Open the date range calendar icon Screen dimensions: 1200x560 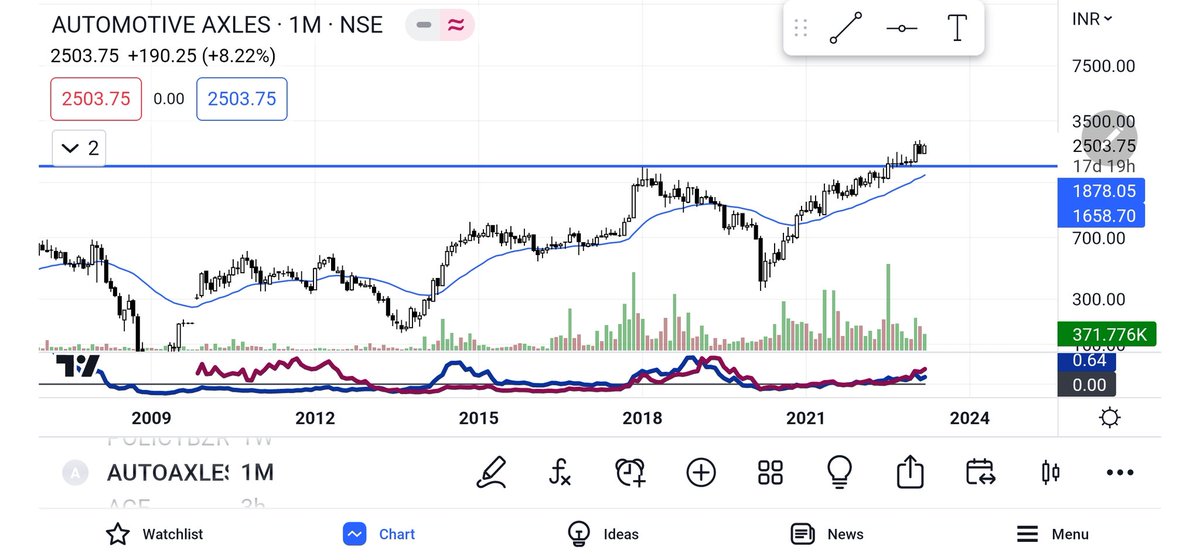coord(980,472)
